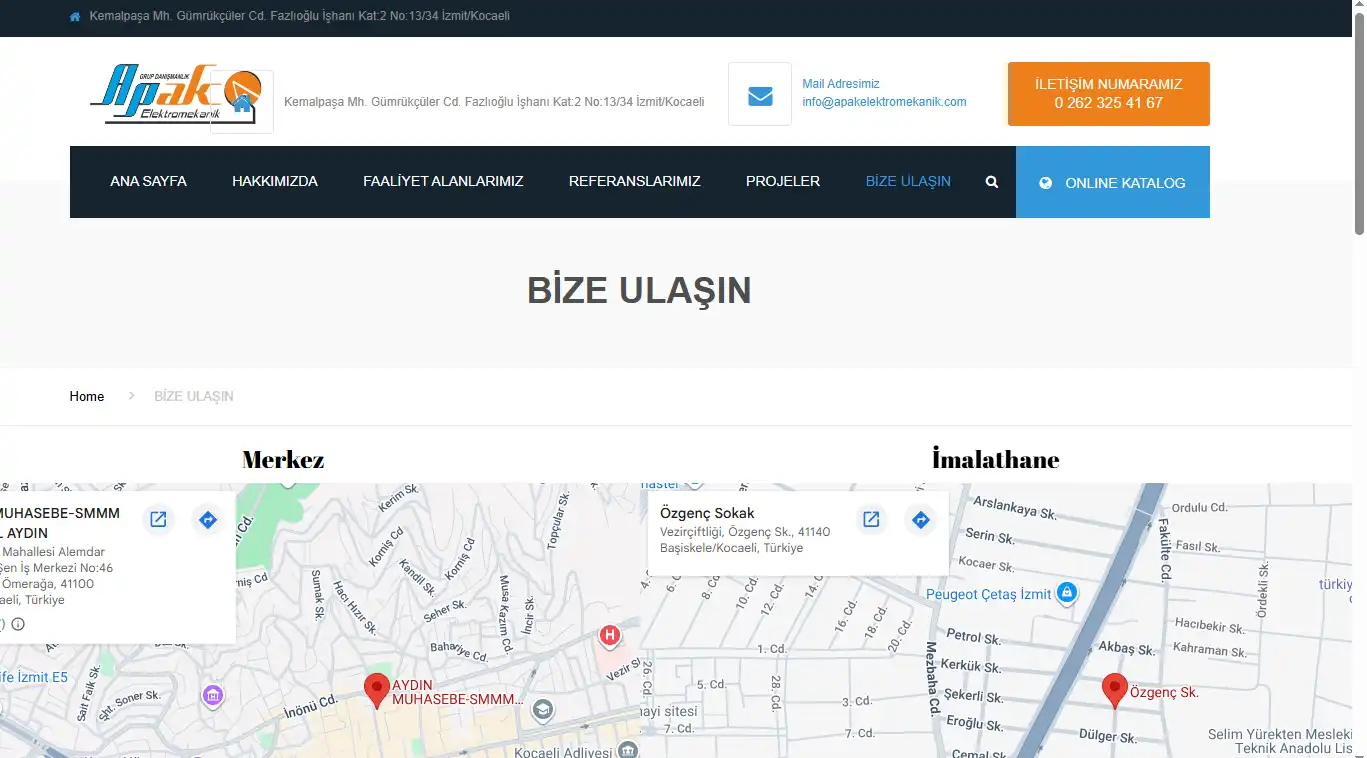The width and height of the screenshot is (1367, 758).
Task: Click the red pin at Aydın Muhasebe
Action: [x=376, y=691]
